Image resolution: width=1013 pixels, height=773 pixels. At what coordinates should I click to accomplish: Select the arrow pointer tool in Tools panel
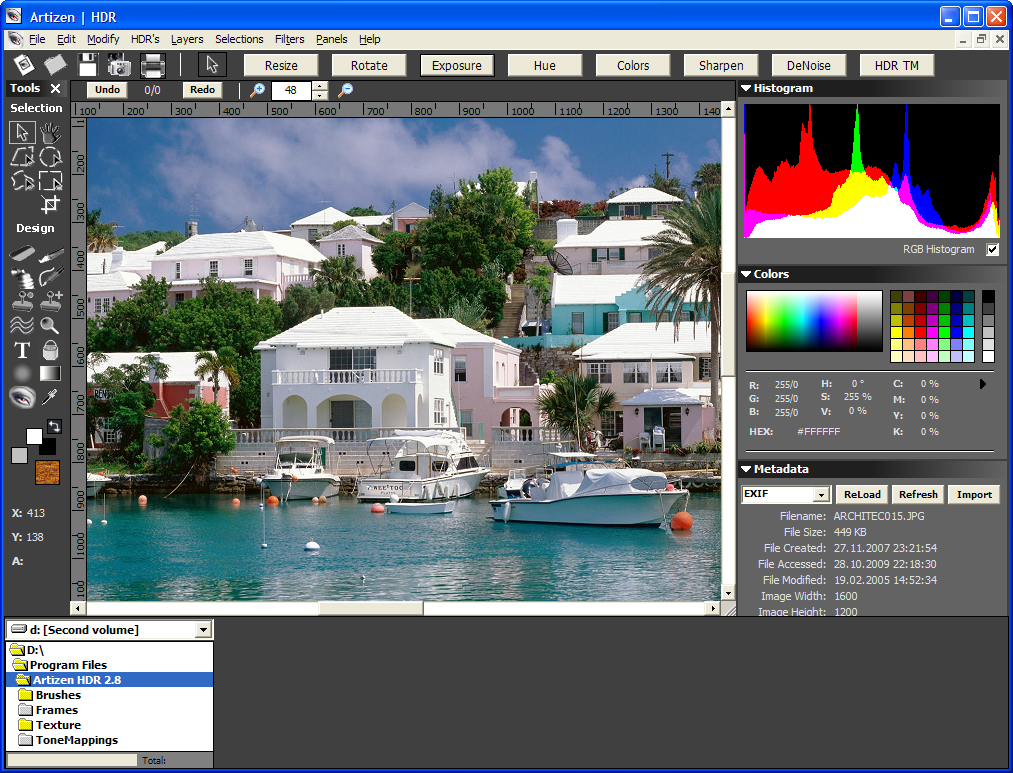pyautogui.click(x=22, y=132)
